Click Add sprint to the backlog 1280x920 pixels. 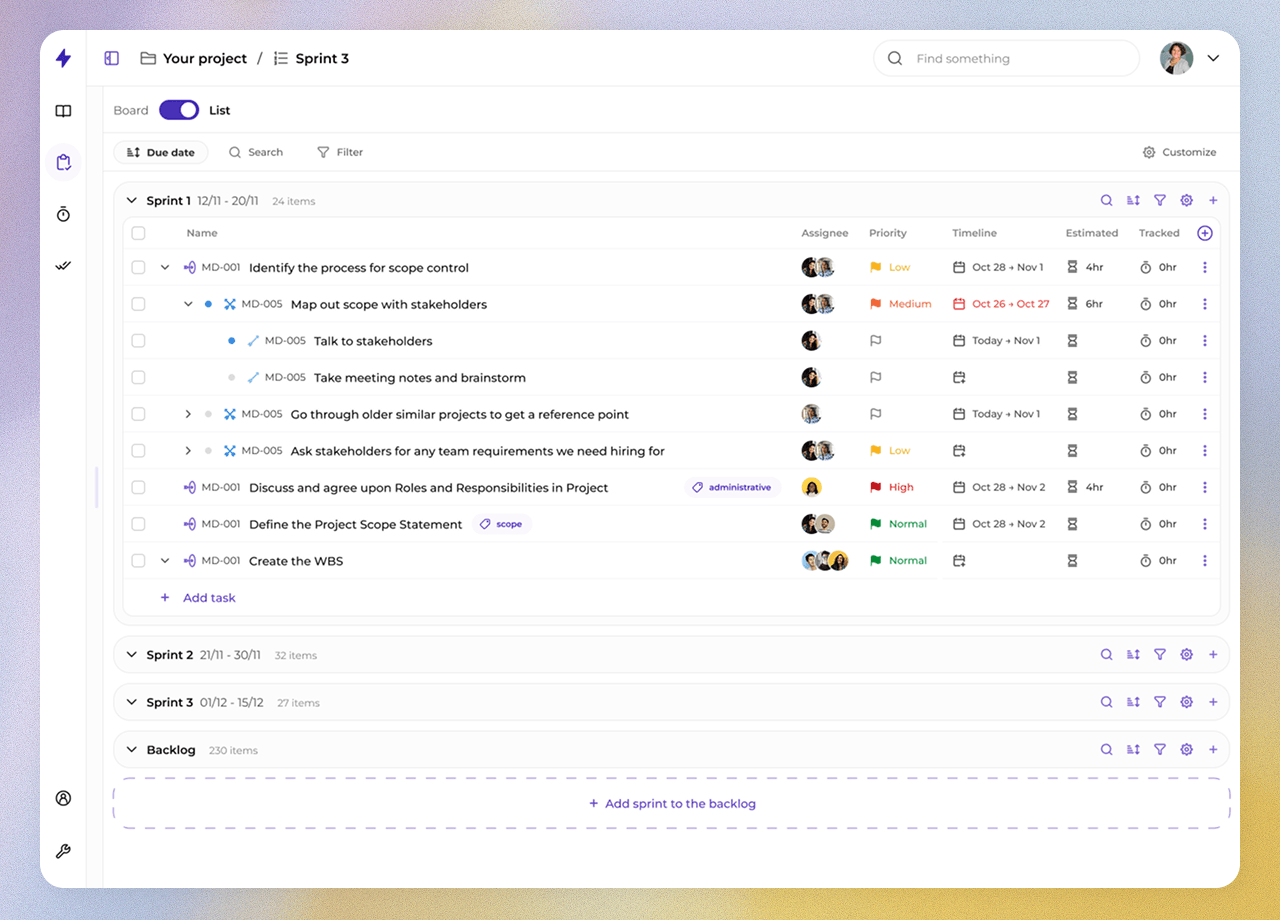click(672, 803)
